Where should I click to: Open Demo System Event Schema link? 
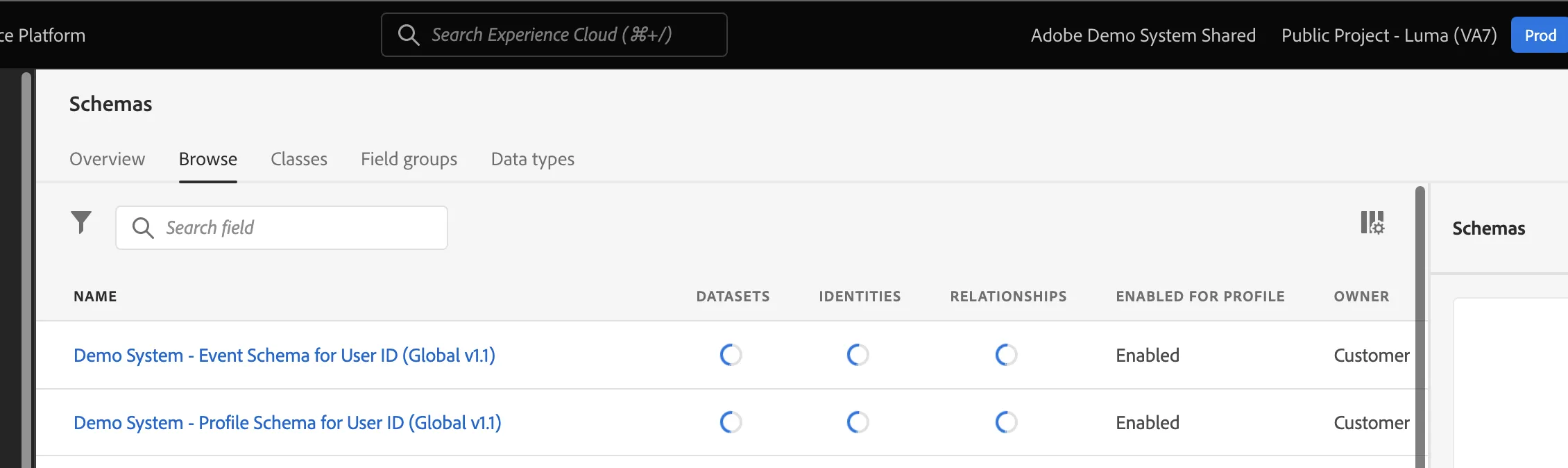[284, 356]
